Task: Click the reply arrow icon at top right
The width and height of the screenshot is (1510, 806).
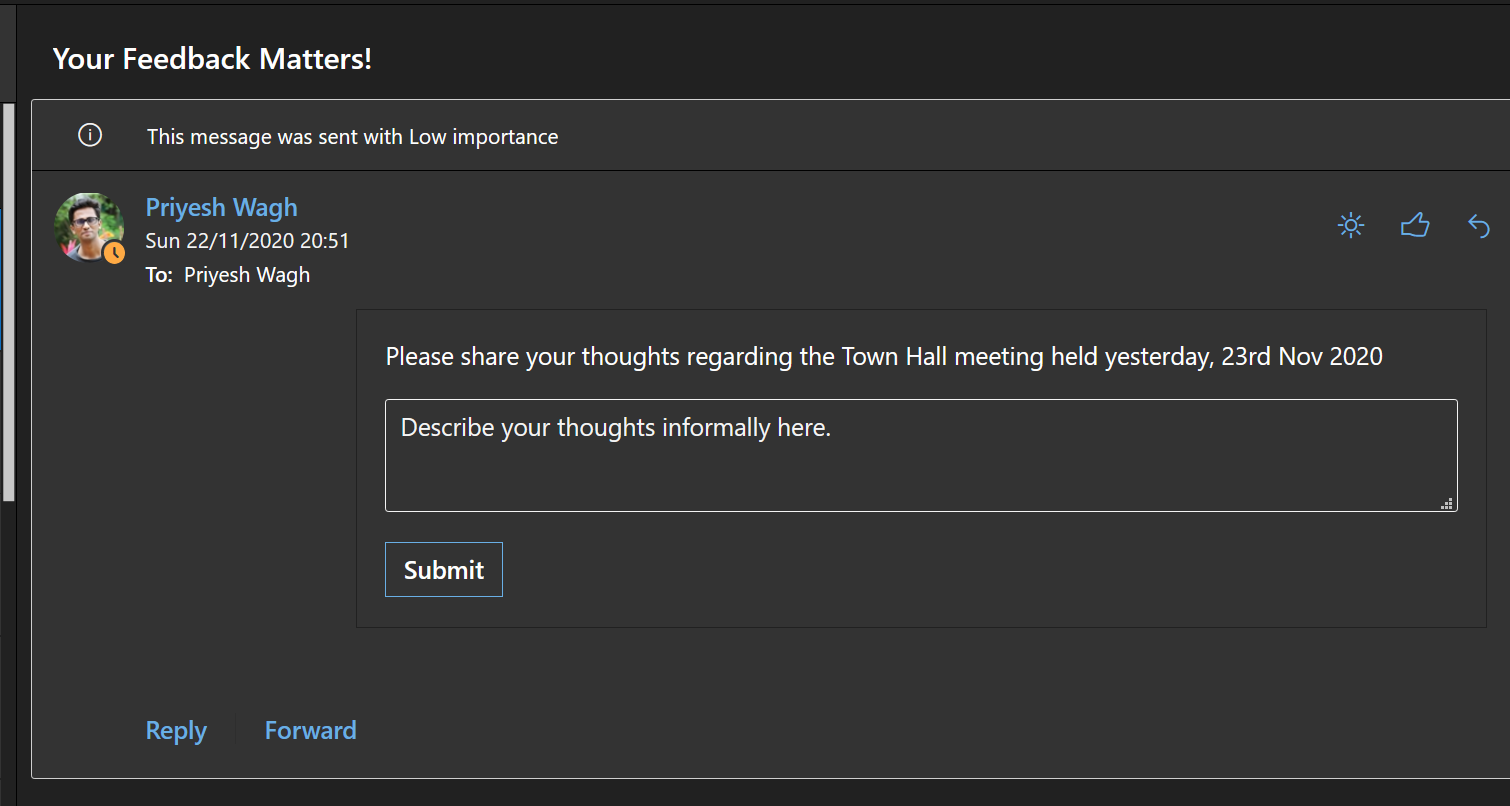Action: (1479, 226)
